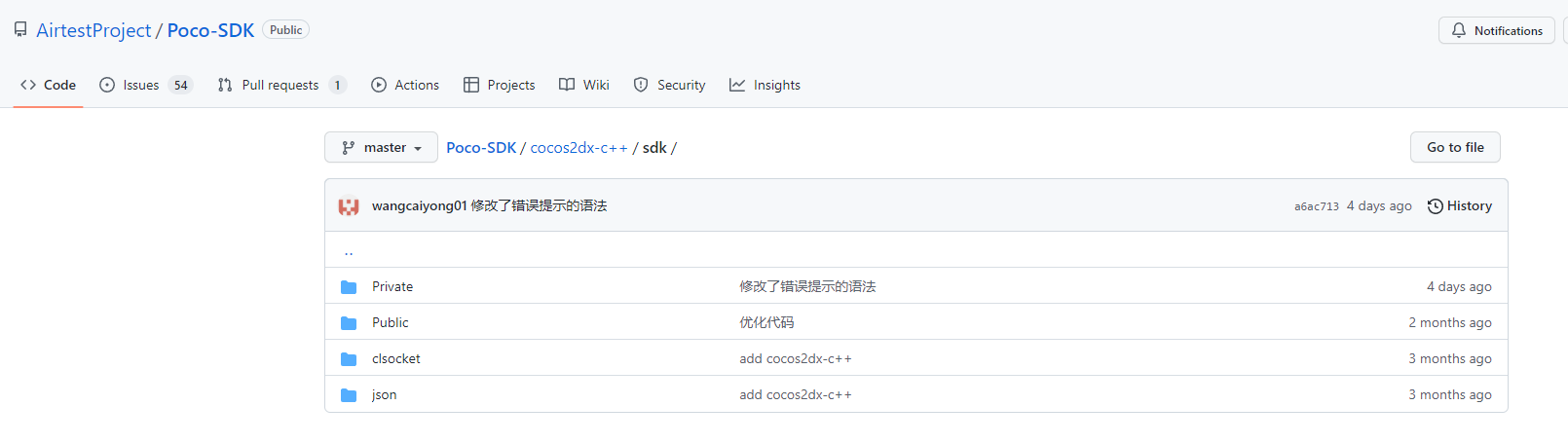Viewport: 1568px width, 443px height.
Task: Go up to the parent directory (..)
Action: click(349, 251)
